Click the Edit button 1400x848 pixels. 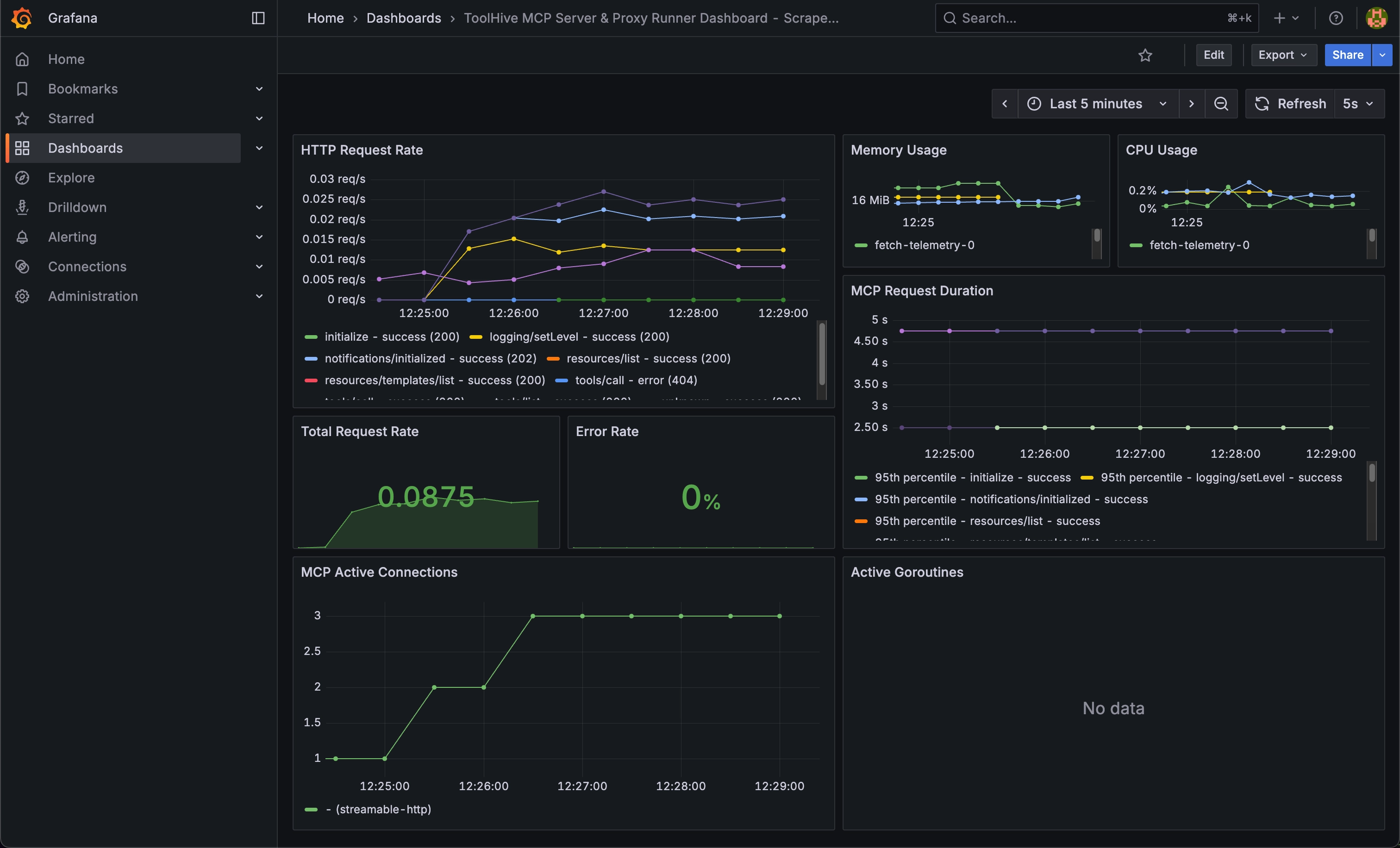1213,55
